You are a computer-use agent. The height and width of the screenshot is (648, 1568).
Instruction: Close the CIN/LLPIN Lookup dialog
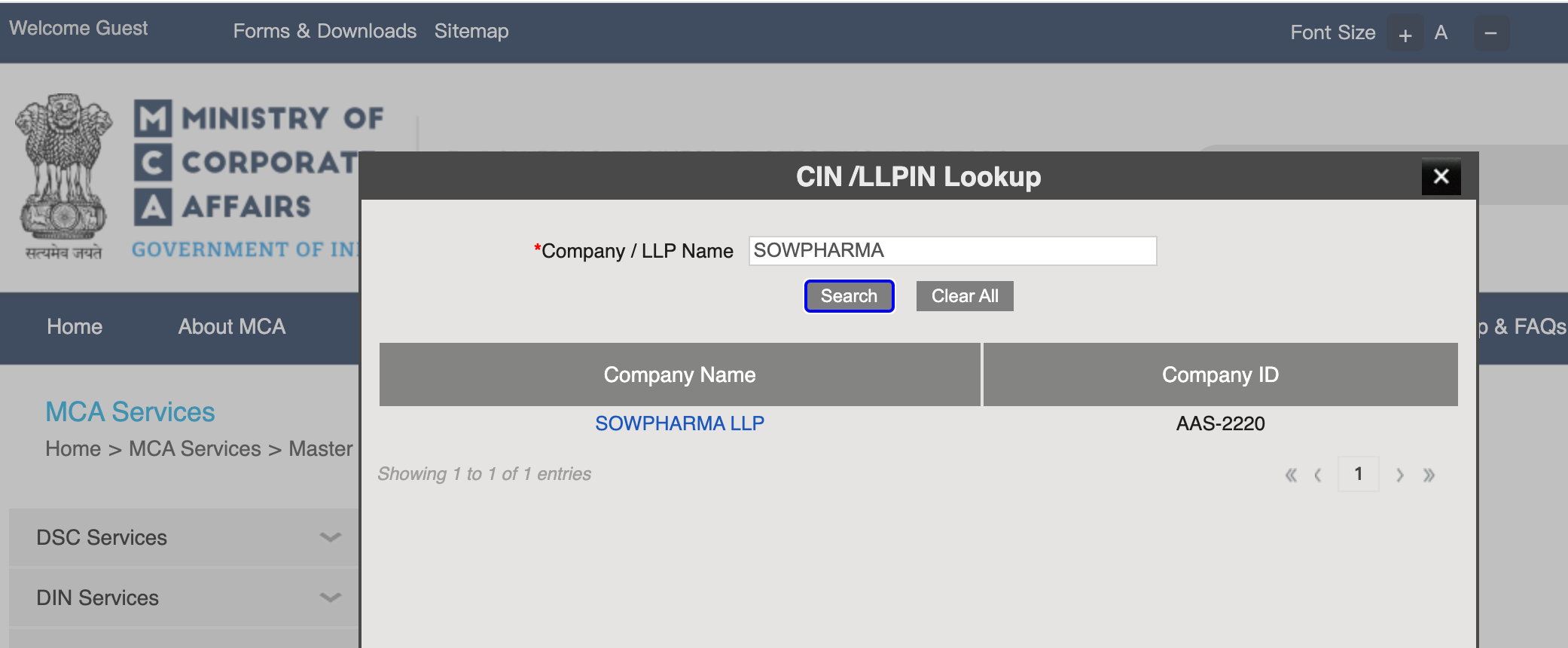point(1441,177)
